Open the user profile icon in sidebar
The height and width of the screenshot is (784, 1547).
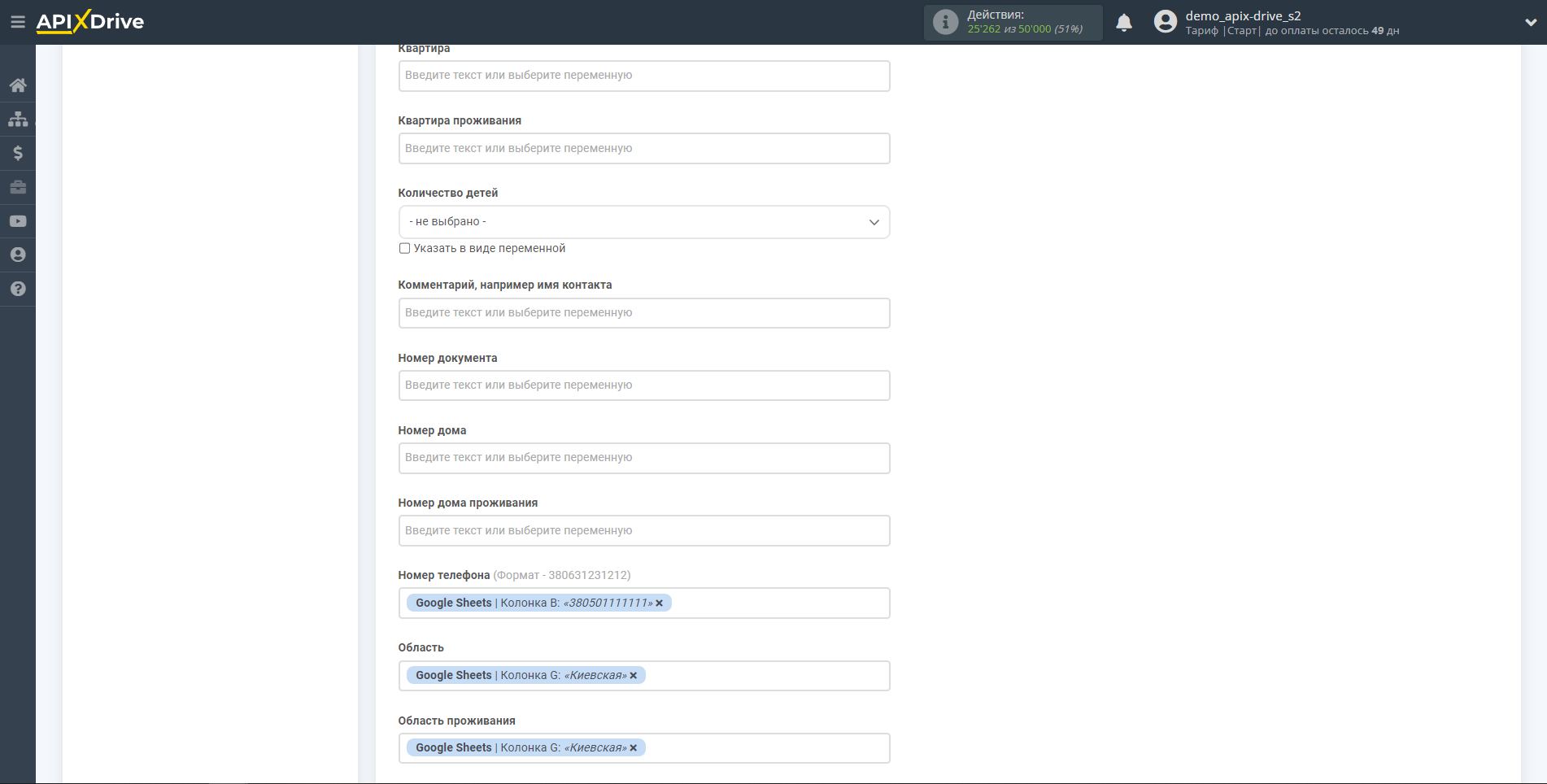(18, 255)
